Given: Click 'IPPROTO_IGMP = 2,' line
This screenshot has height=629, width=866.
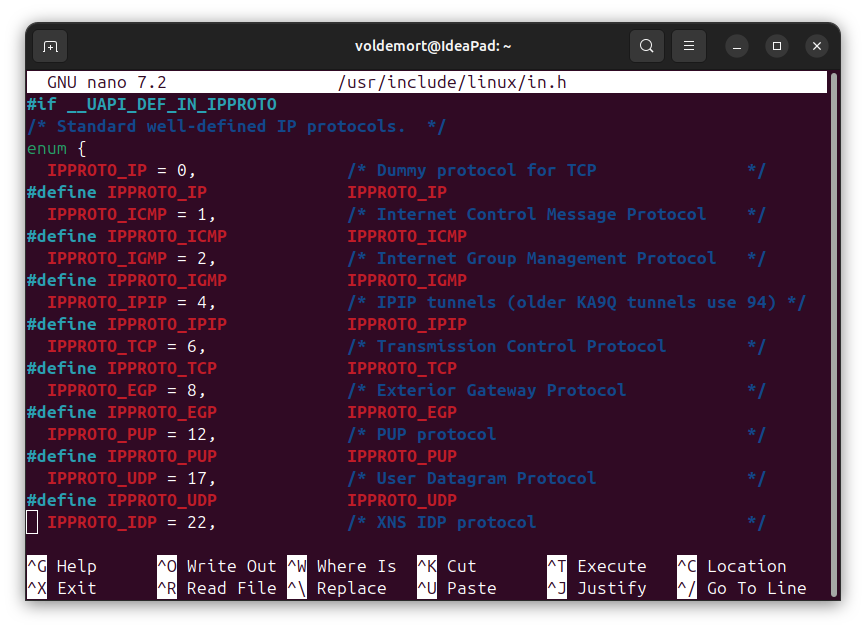Looking at the screenshot, I should (x=131, y=258).
